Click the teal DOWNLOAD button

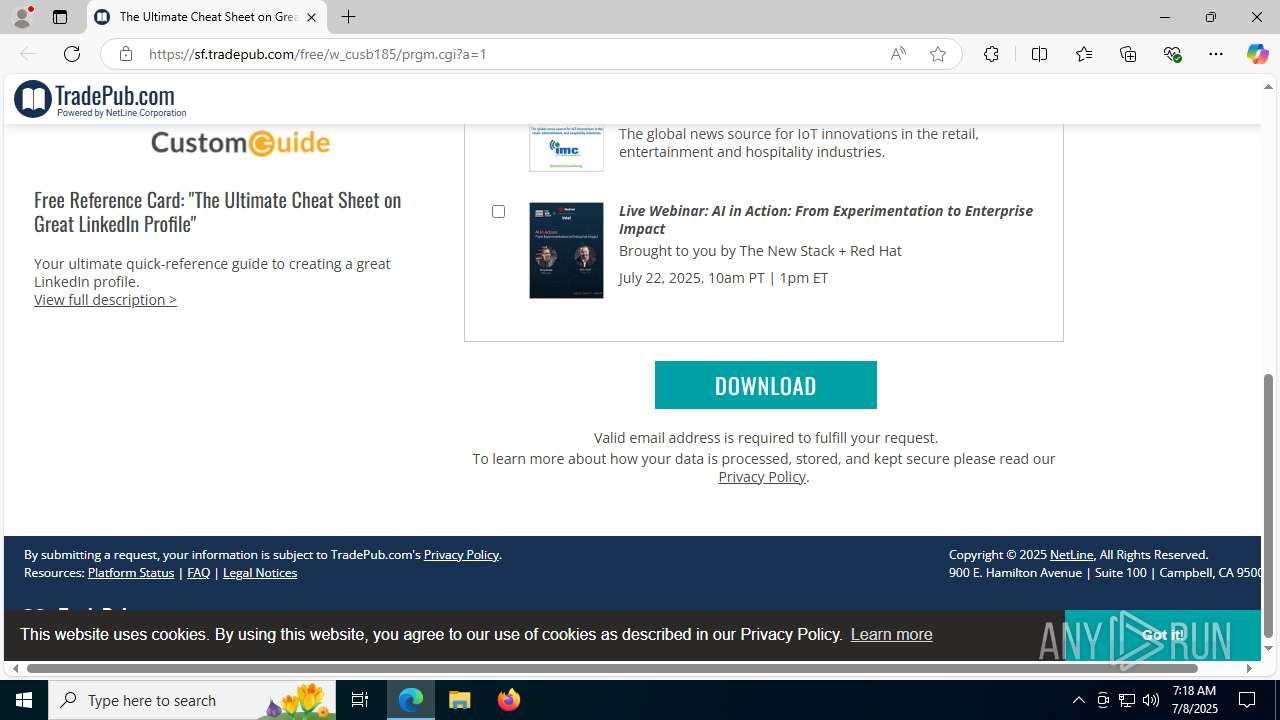pyautogui.click(x=765, y=385)
